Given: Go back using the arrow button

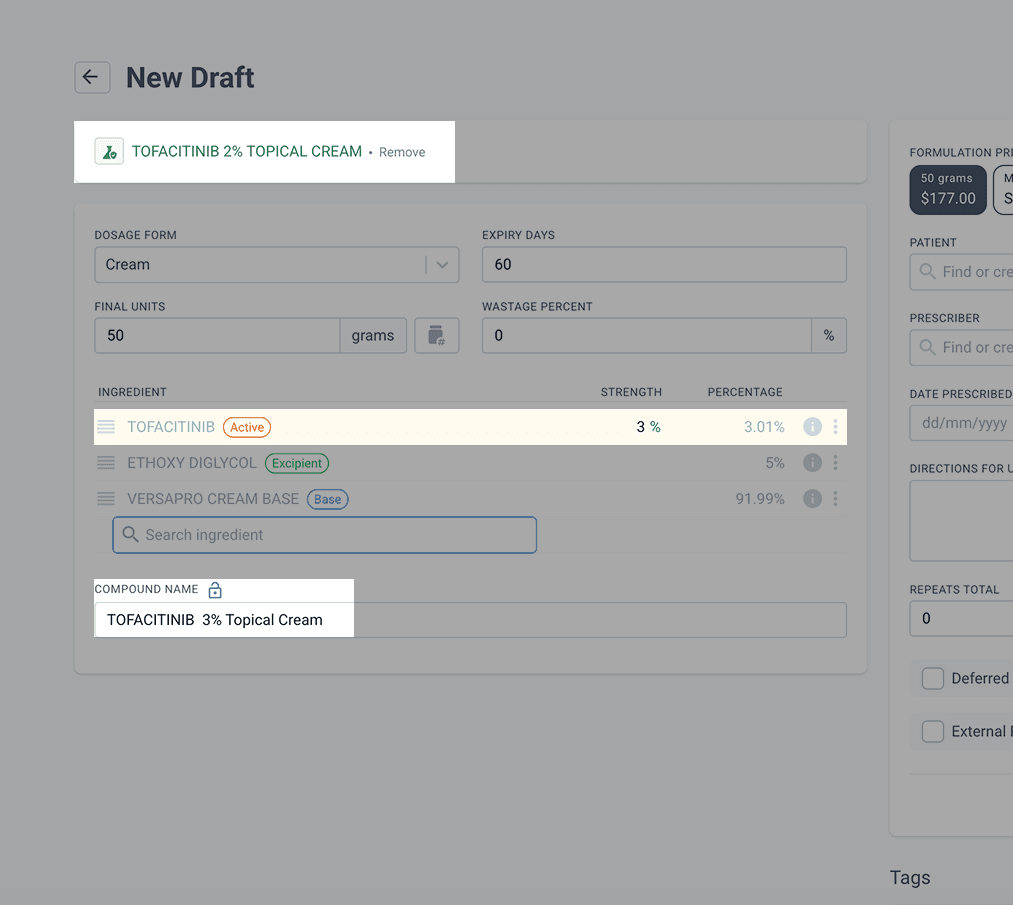Looking at the screenshot, I should (x=92, y=78).
